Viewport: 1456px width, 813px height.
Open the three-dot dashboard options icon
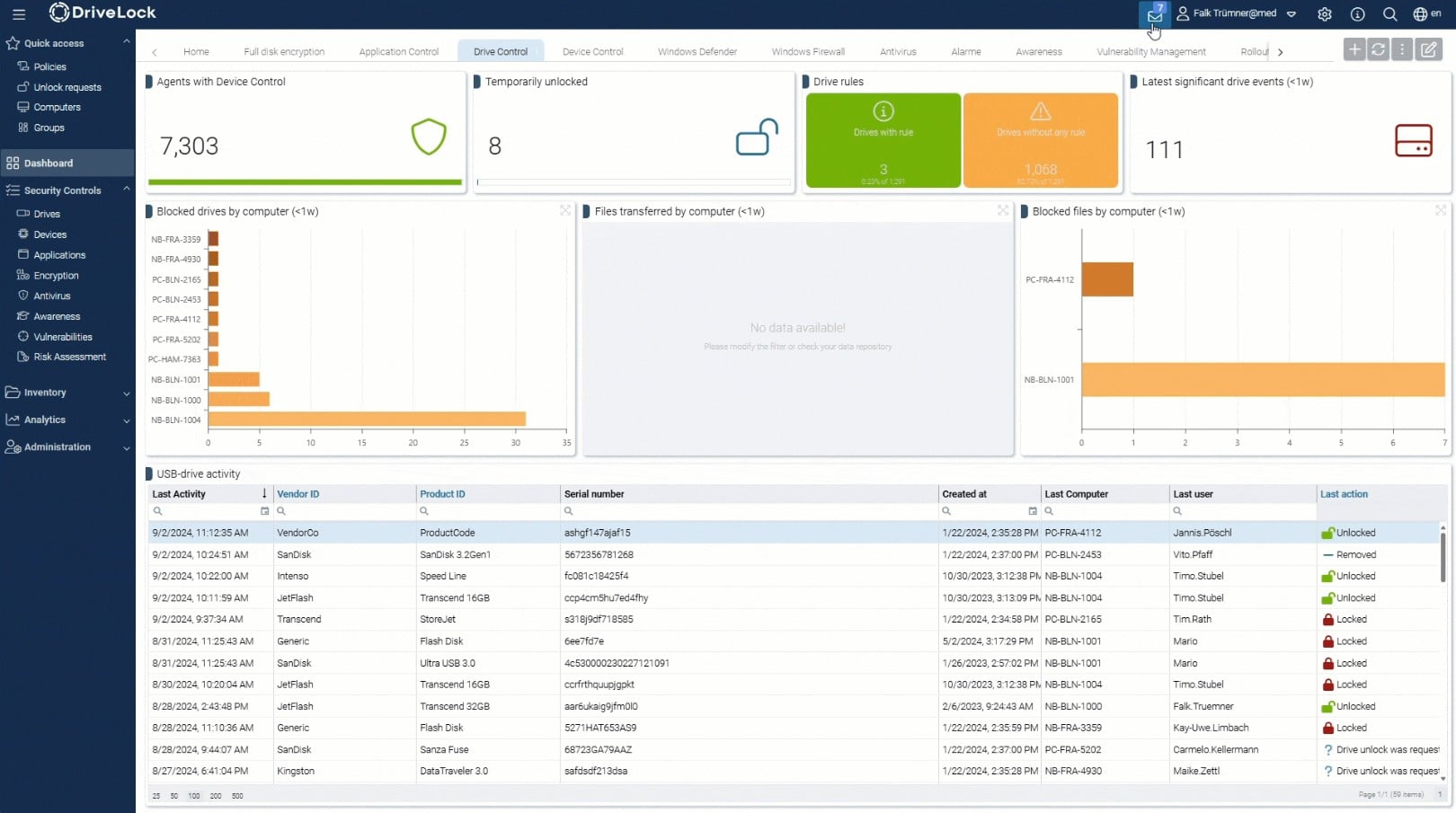tap(1401, 49)
